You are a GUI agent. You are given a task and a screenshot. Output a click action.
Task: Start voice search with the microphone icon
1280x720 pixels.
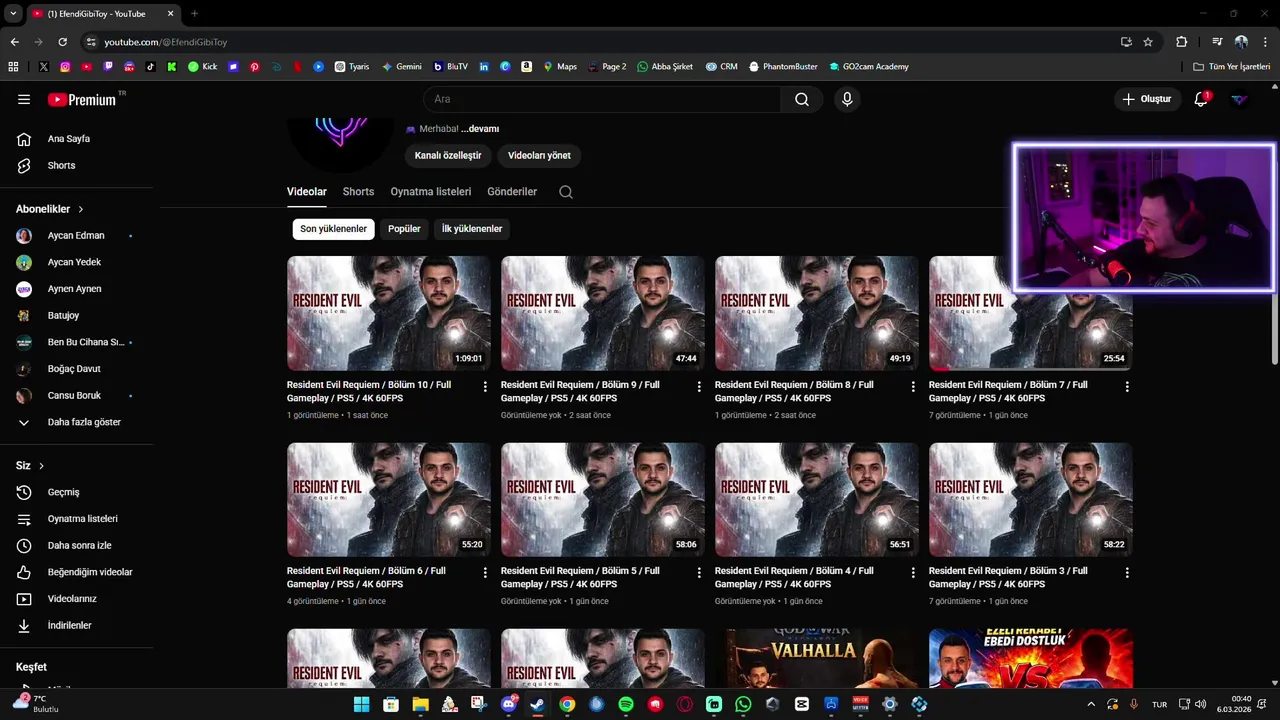[x=847, y=99]
